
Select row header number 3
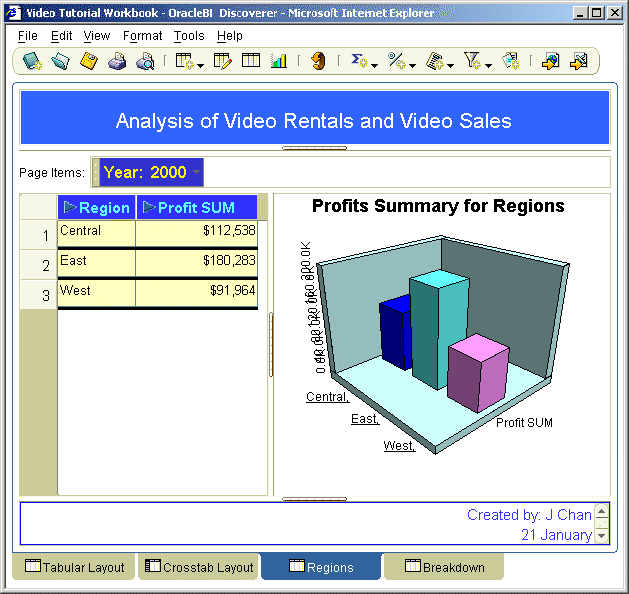point(39,295)
